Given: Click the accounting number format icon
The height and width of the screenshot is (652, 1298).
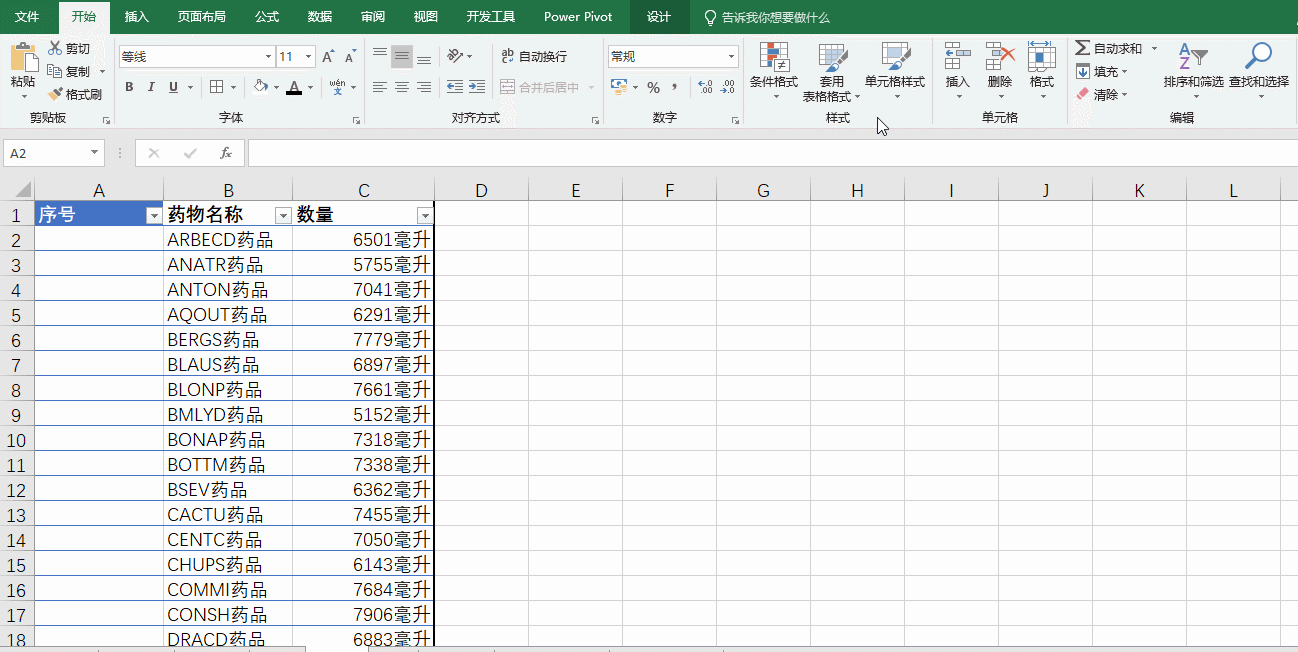Looking at the screenshot, I should coord(619,87).
